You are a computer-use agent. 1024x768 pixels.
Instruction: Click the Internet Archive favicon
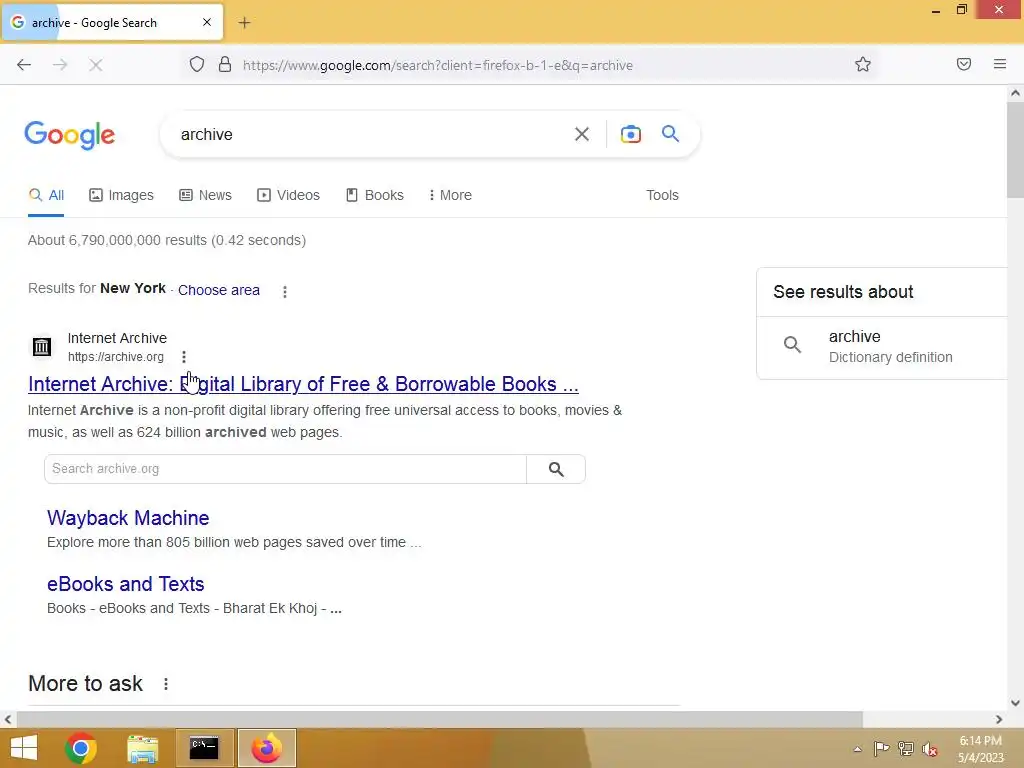tap(42, 347)
